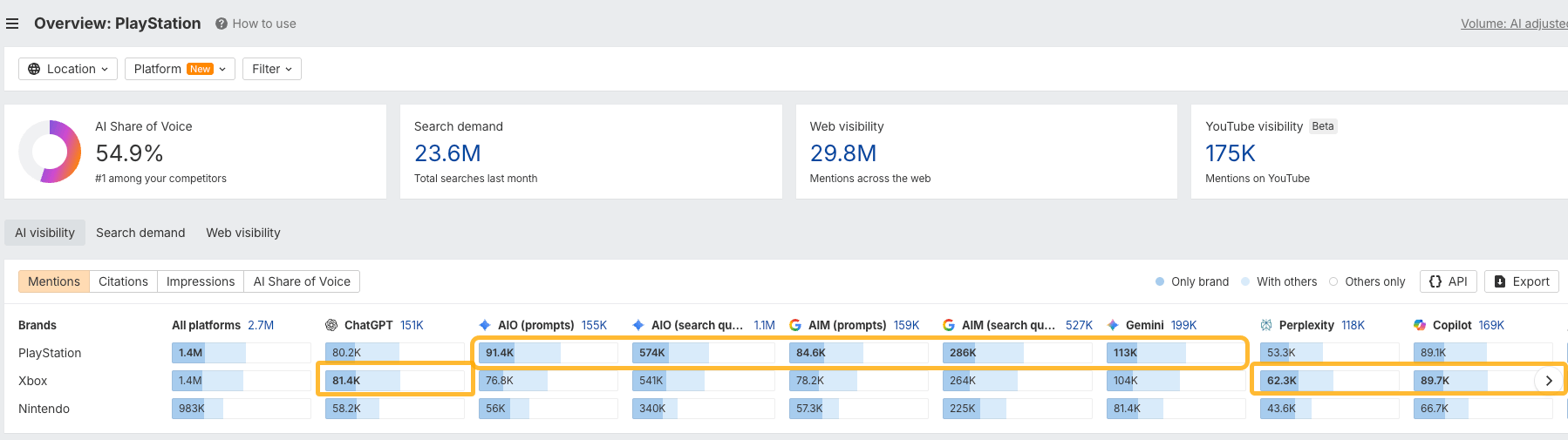The width and height of the screenshot is (1568, 440).
Task: Click the Volume: AI adjusted link
Action: [x=1514, y=24]
